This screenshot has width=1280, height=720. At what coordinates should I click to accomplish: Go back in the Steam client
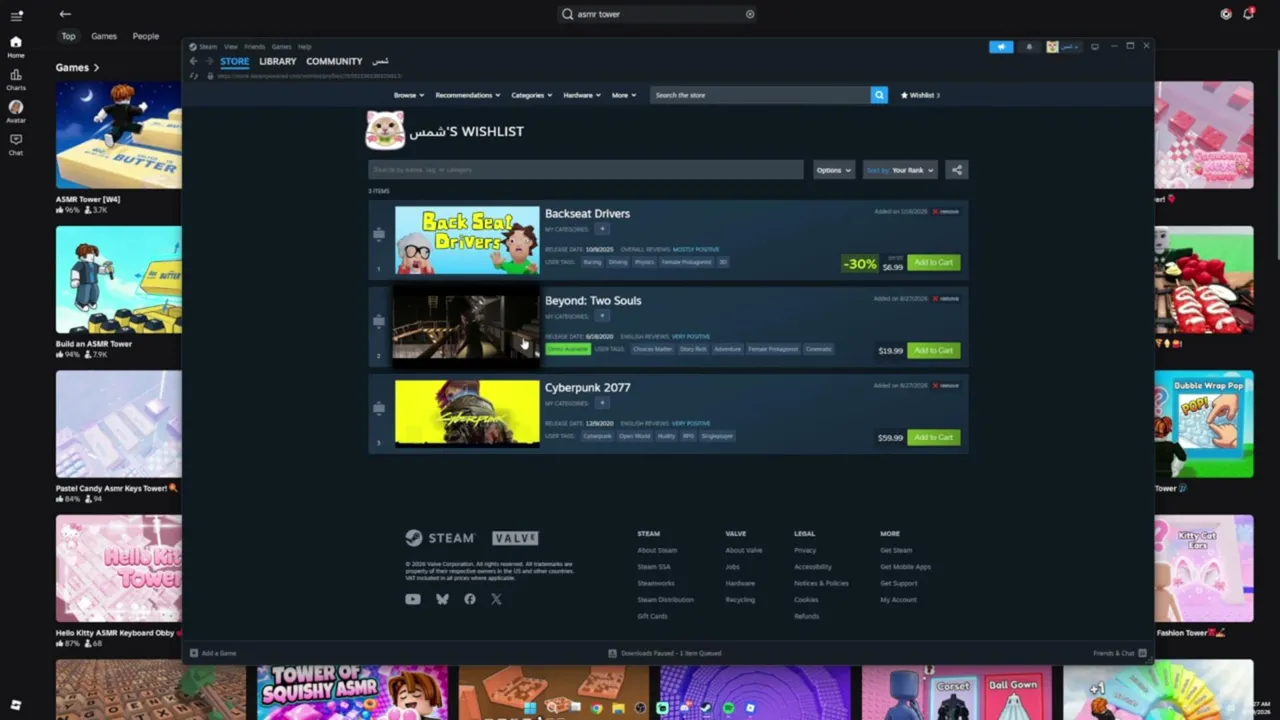(x=194, y=61)
